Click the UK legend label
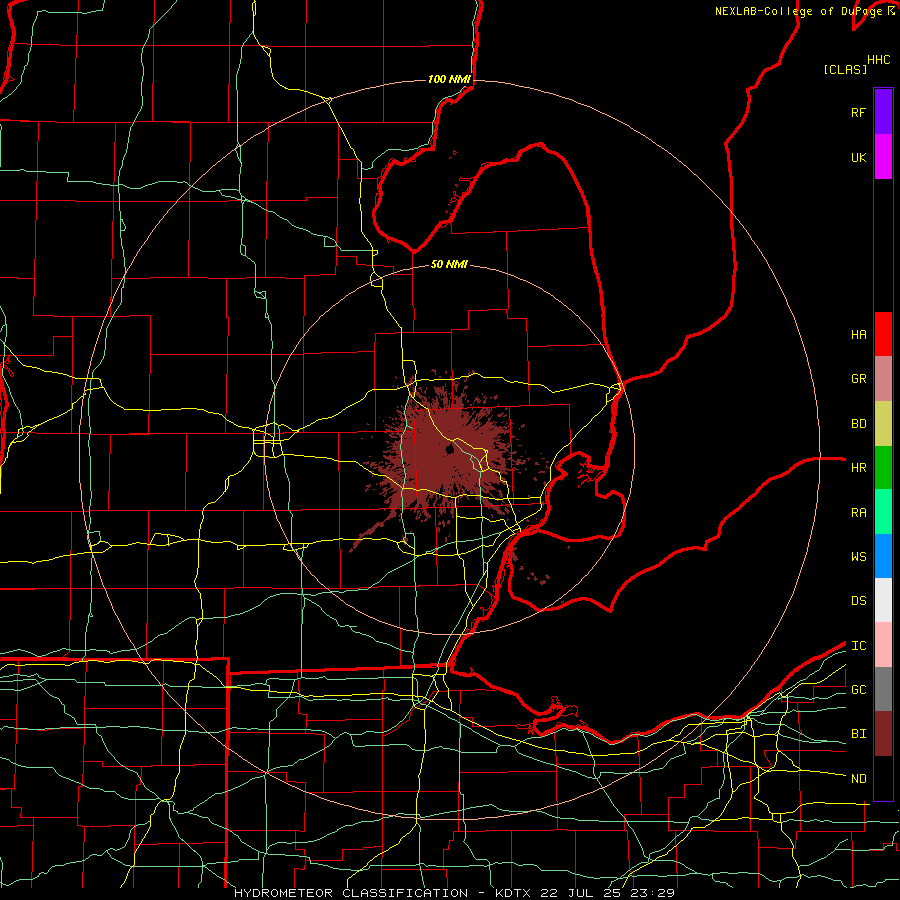This screenshot has width=900, height=900. pyautogui.click(x=858, y=157)
